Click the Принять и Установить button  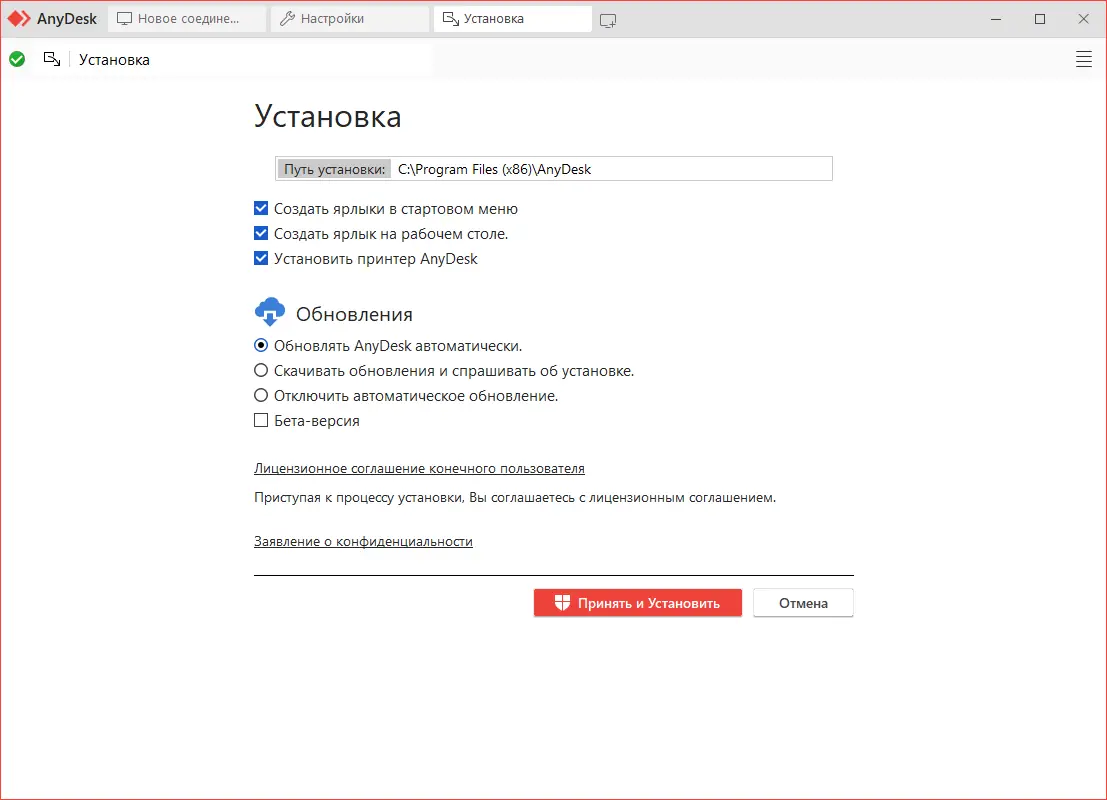(637, 602)
